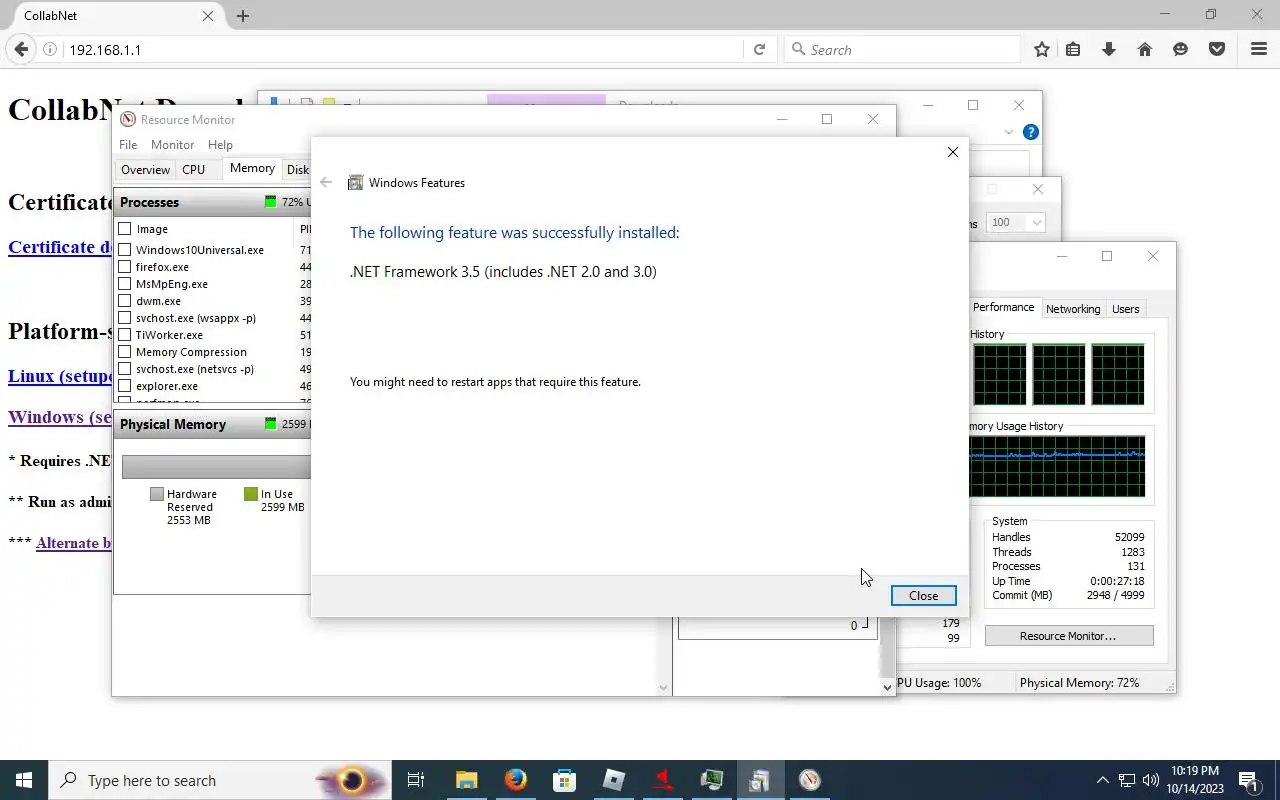The height and width of the screenshot is (800, 1280).
Task: Check the svchost.exe (wsappx -p) checkbox
Action: click(125, 318)
